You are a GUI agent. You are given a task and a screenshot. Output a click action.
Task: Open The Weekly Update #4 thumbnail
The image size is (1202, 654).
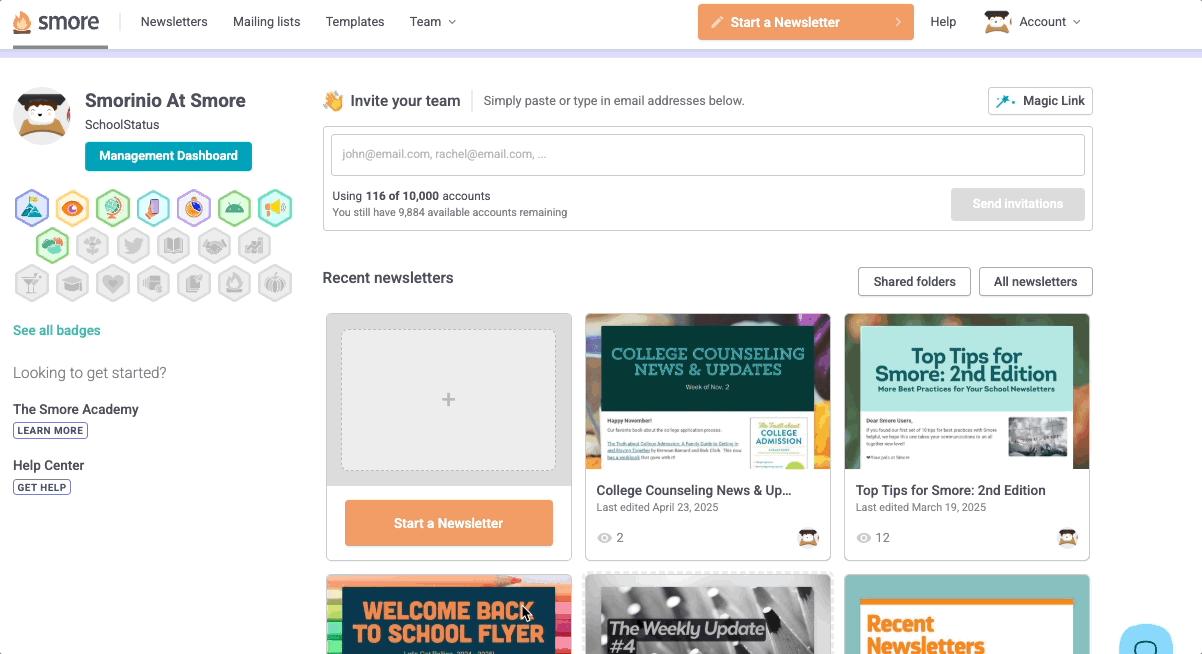point(708,614)
